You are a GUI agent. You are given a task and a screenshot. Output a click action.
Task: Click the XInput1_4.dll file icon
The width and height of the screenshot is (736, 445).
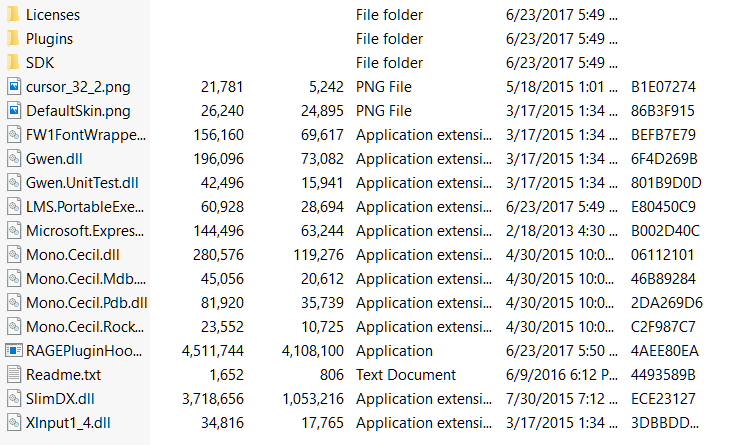click(x=14, y=422)
